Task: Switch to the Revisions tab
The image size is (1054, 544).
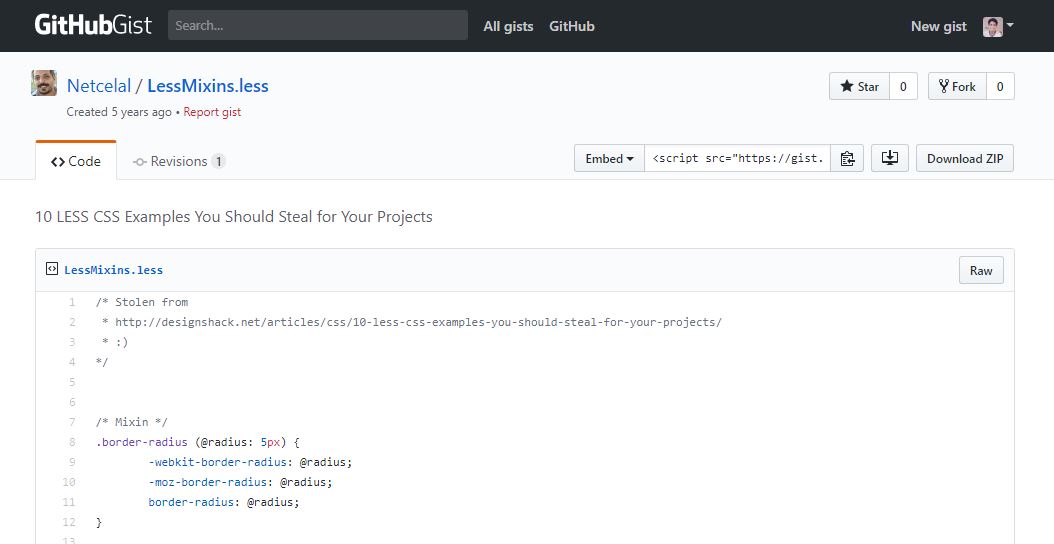Action: coord(179,161)
